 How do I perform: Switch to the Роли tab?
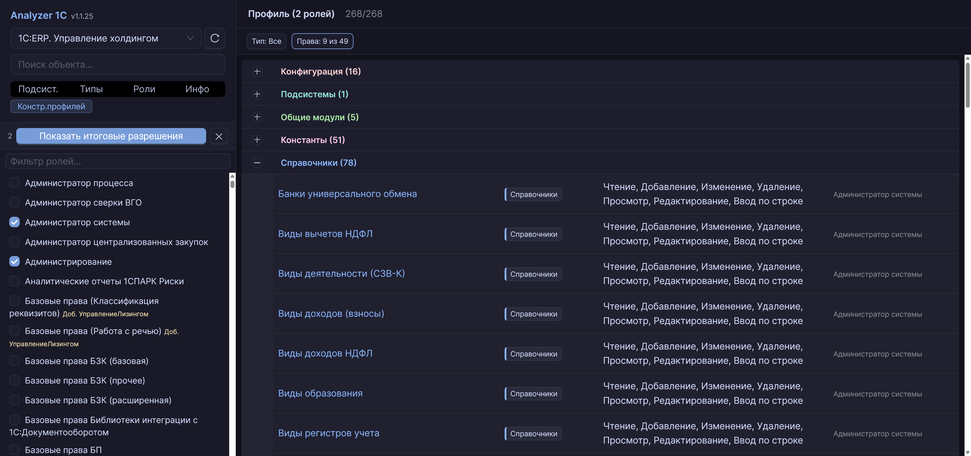tap(144, 89)
